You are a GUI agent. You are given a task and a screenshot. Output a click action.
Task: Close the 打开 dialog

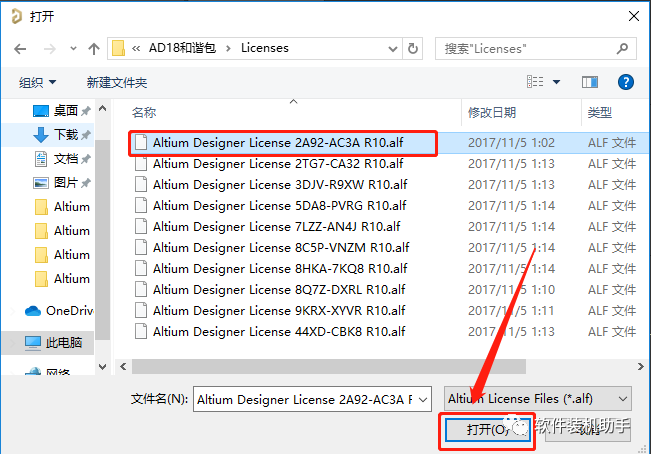coord(634,17)
